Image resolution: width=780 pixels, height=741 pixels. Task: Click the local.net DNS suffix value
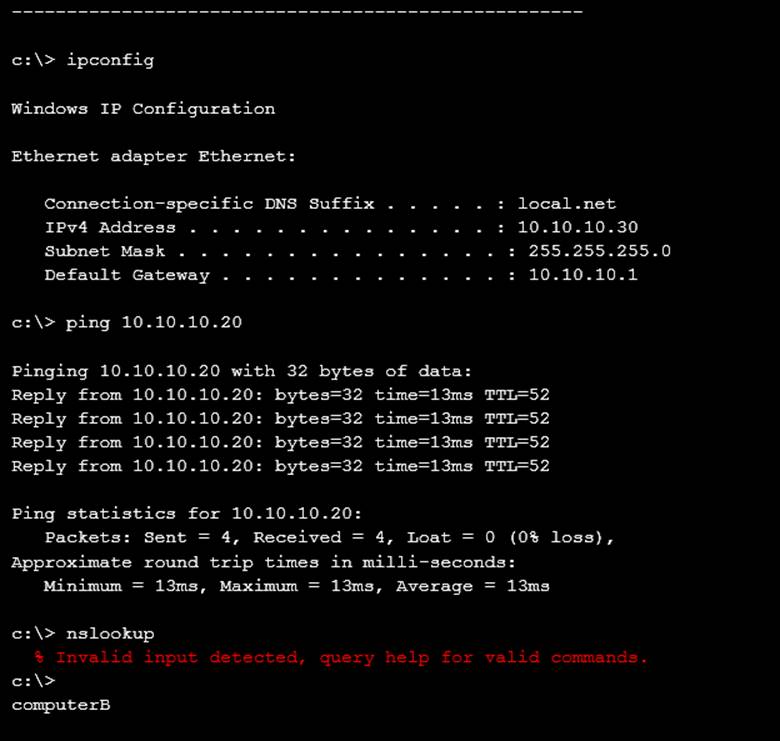pos(567,203)
